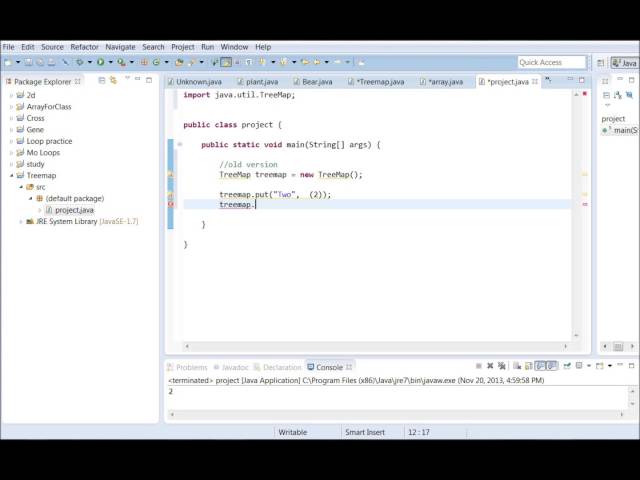Click the Debug bug icon in toolbar
This screenshot has width=640, height=480.
(80, 62)
